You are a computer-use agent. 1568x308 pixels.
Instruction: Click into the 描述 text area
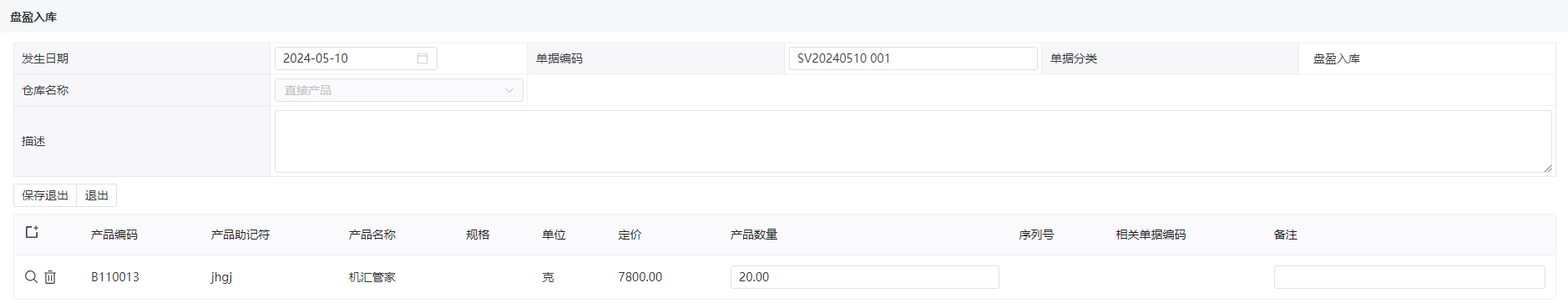tap(913, 142)
